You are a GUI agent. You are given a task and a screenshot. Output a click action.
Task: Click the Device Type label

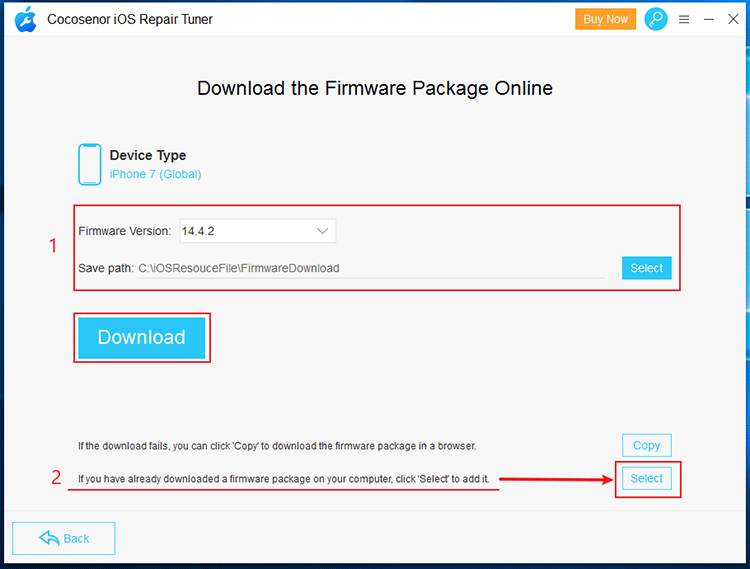(x=147, y=155)
